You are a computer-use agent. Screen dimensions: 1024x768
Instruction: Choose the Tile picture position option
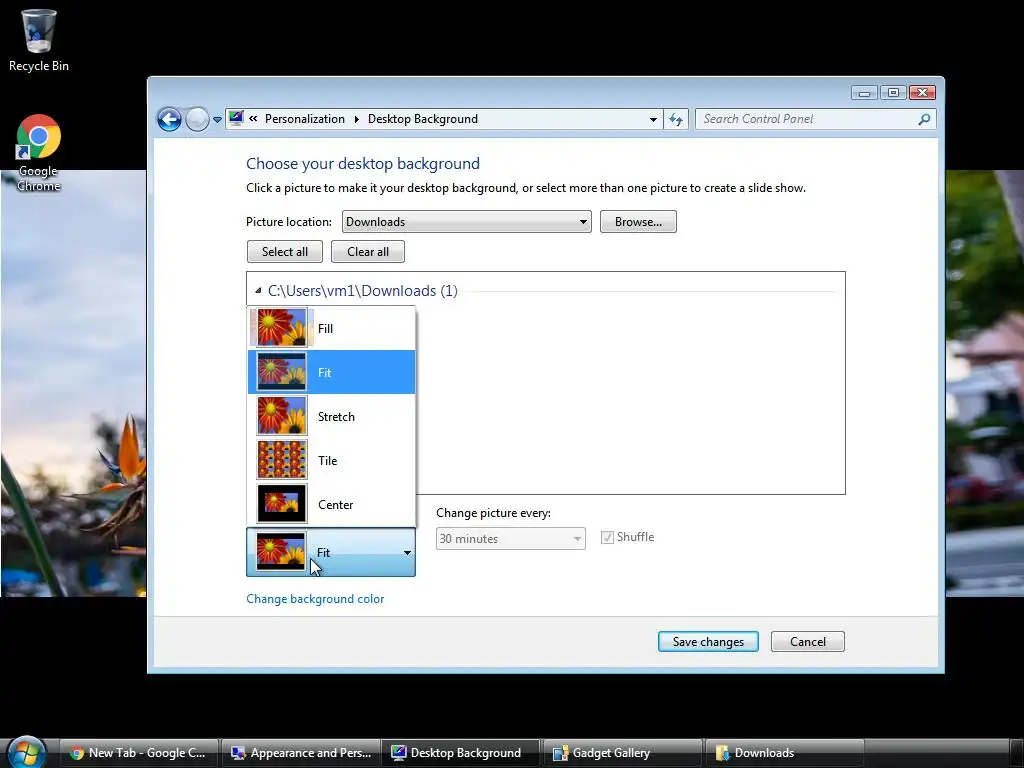331,460
